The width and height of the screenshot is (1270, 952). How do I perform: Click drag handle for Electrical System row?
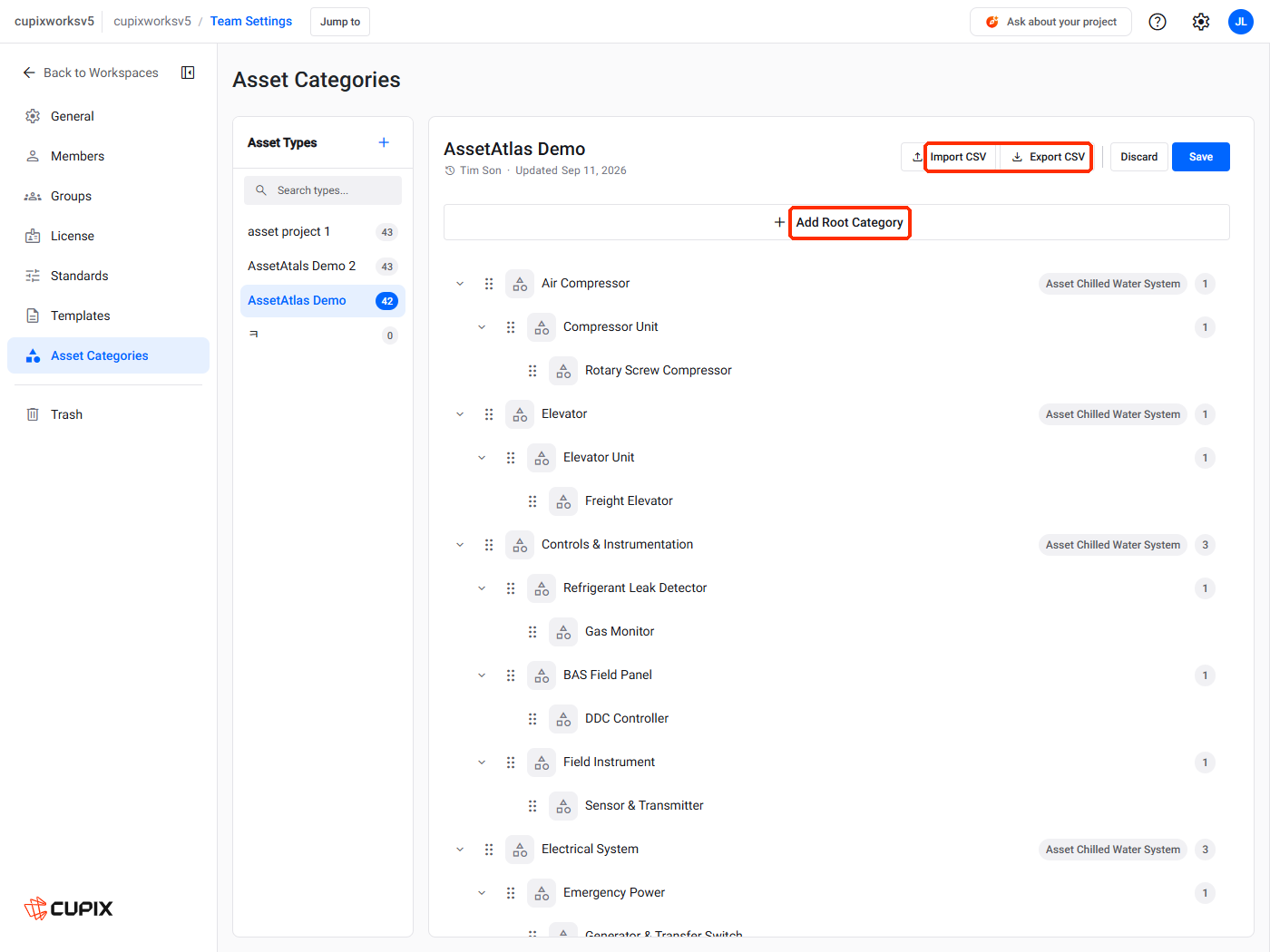(x=489, y=850)
